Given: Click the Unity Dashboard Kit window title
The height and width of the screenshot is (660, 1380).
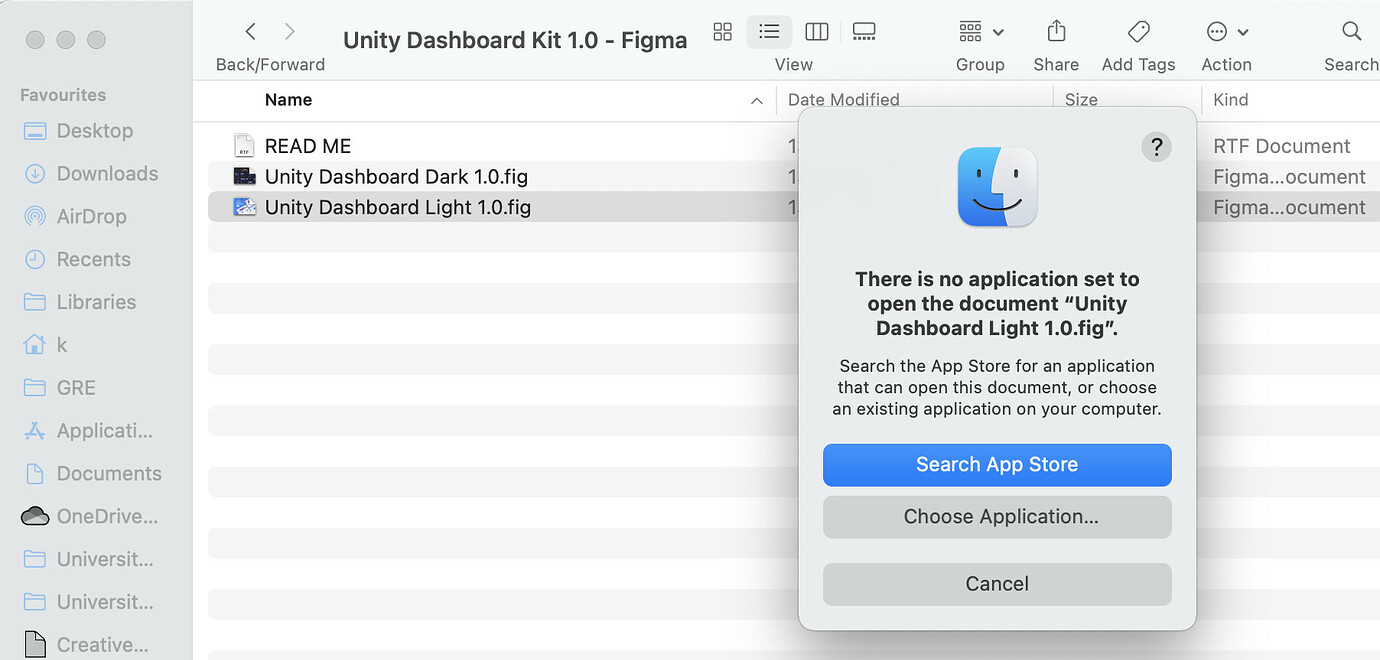Looking at the screenshot, I should pos(515,40).
